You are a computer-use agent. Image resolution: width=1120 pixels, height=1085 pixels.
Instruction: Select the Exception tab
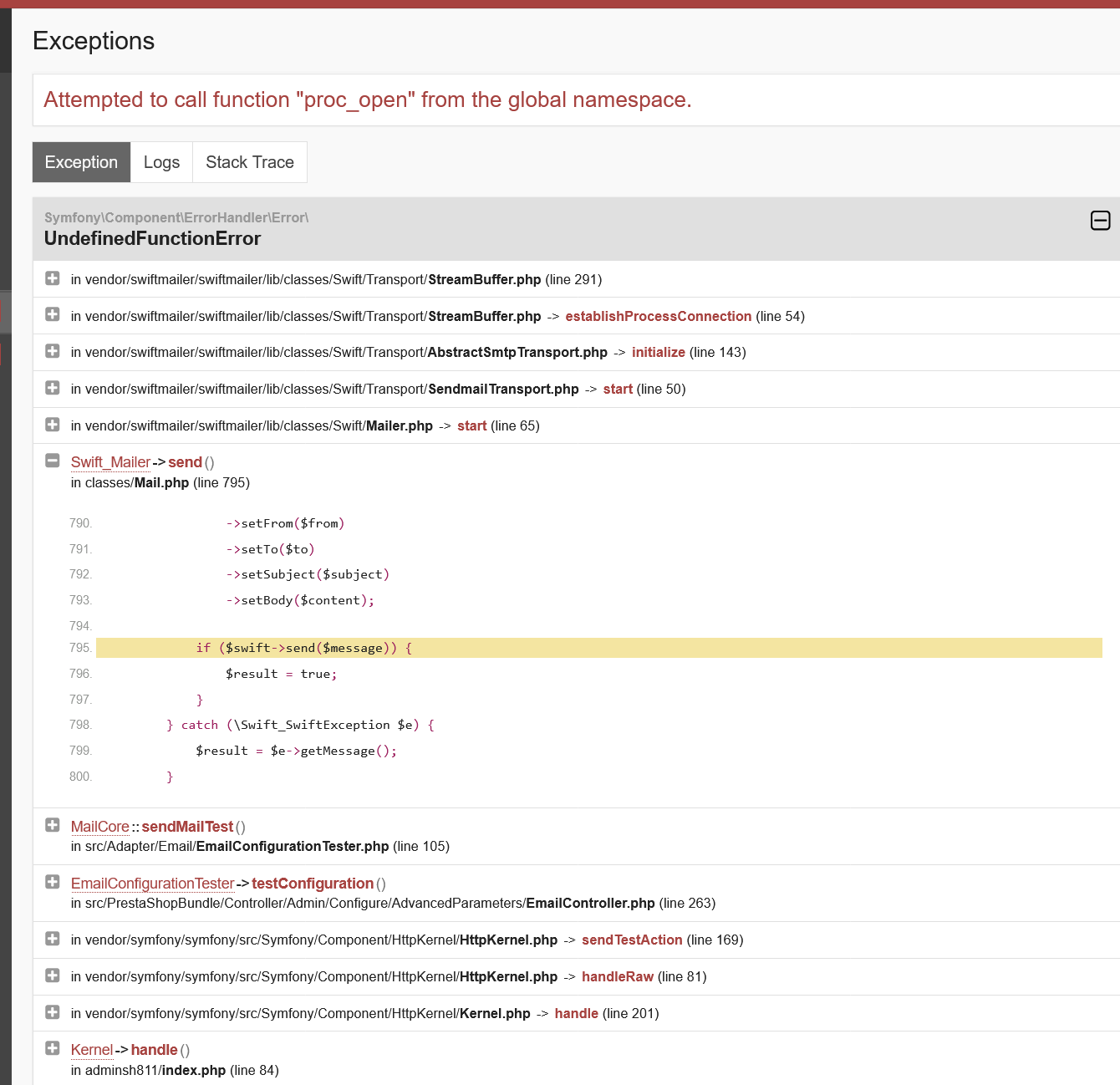[81, 162]
